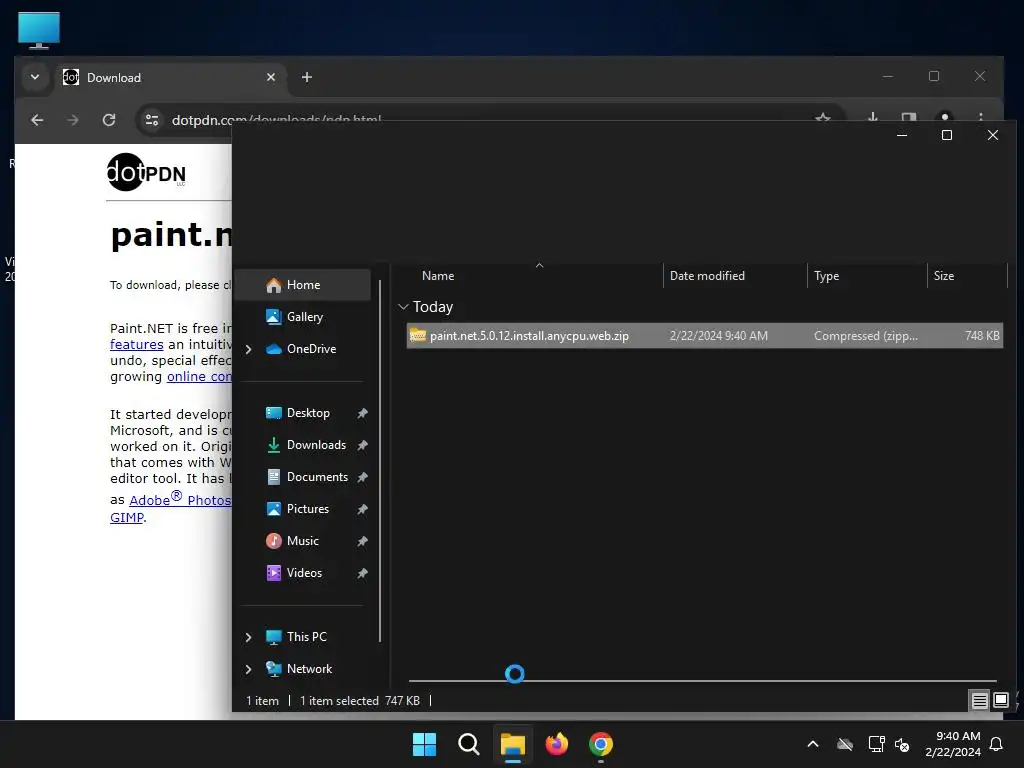Screen dimensions: 1024x768
Task: Open the Chrome tab search dropdown
Action: point(35,77)
